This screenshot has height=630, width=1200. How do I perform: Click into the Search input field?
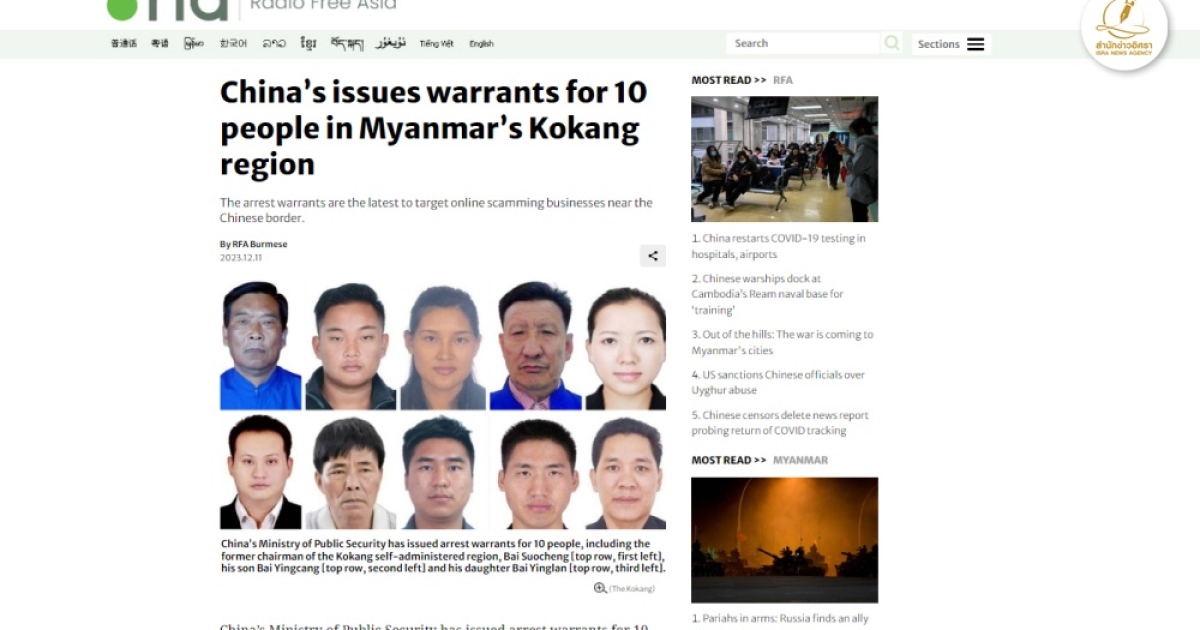coord(804,43)
